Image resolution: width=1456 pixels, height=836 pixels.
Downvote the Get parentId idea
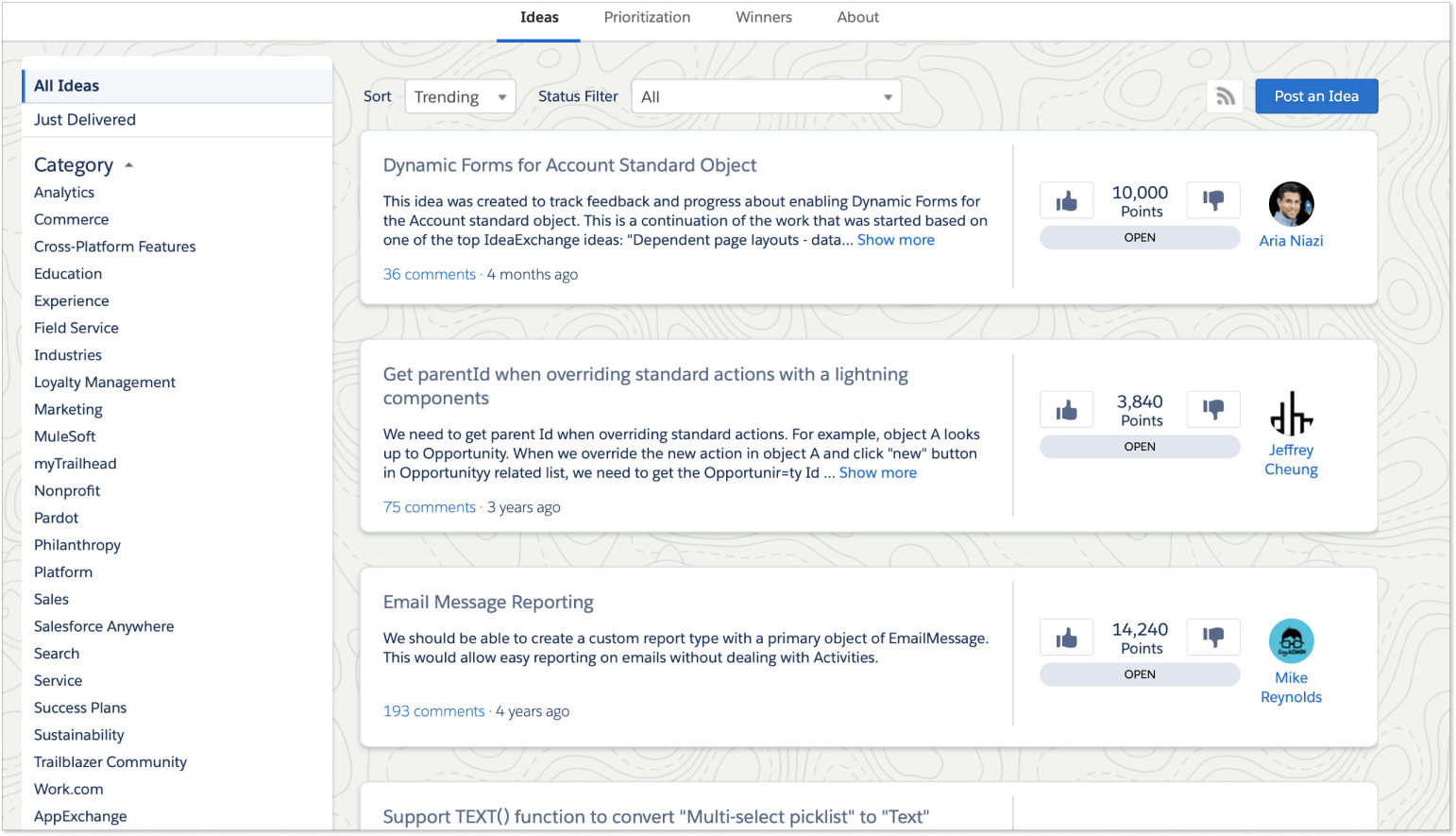1213,409
